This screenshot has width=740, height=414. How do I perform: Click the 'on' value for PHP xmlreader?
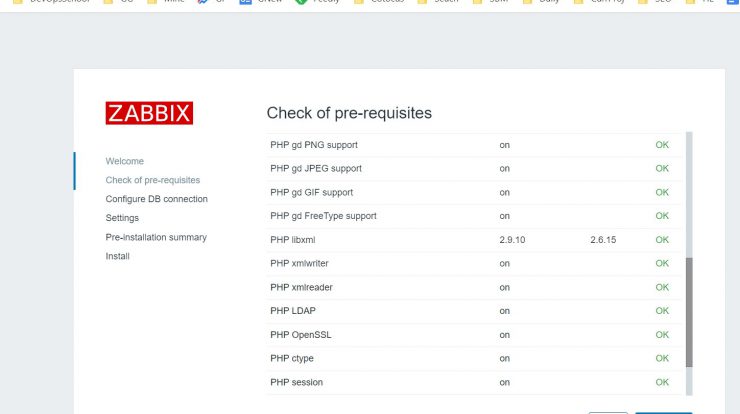tap(505, 288)
